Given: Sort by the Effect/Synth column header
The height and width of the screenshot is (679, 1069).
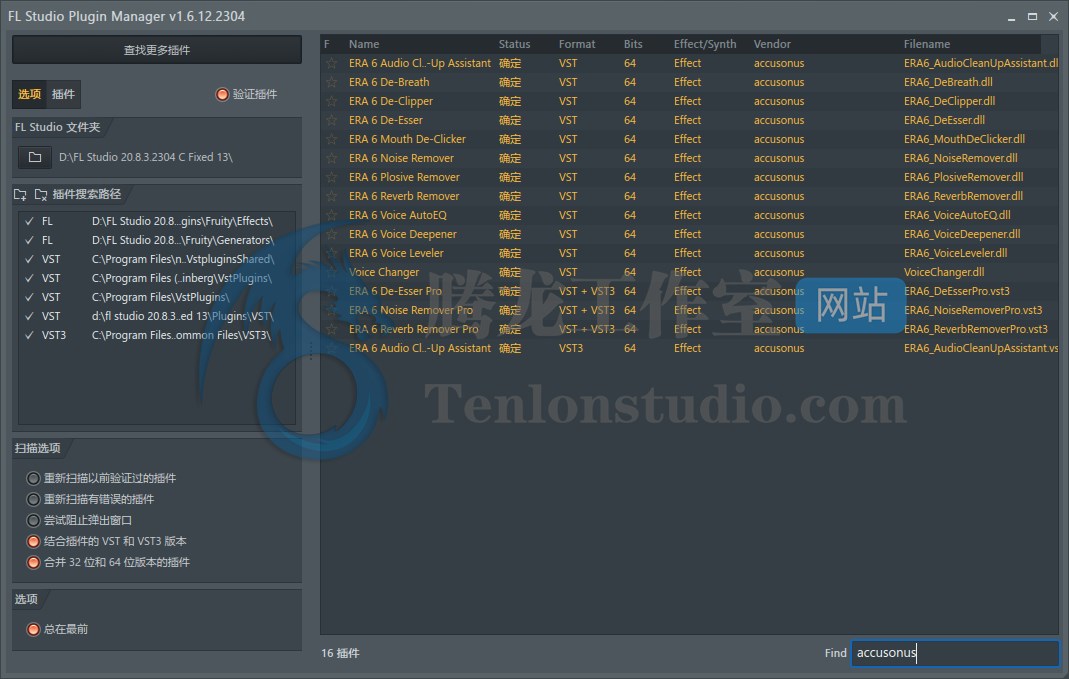Looking at the screenshot, I should tap(705, 44).
